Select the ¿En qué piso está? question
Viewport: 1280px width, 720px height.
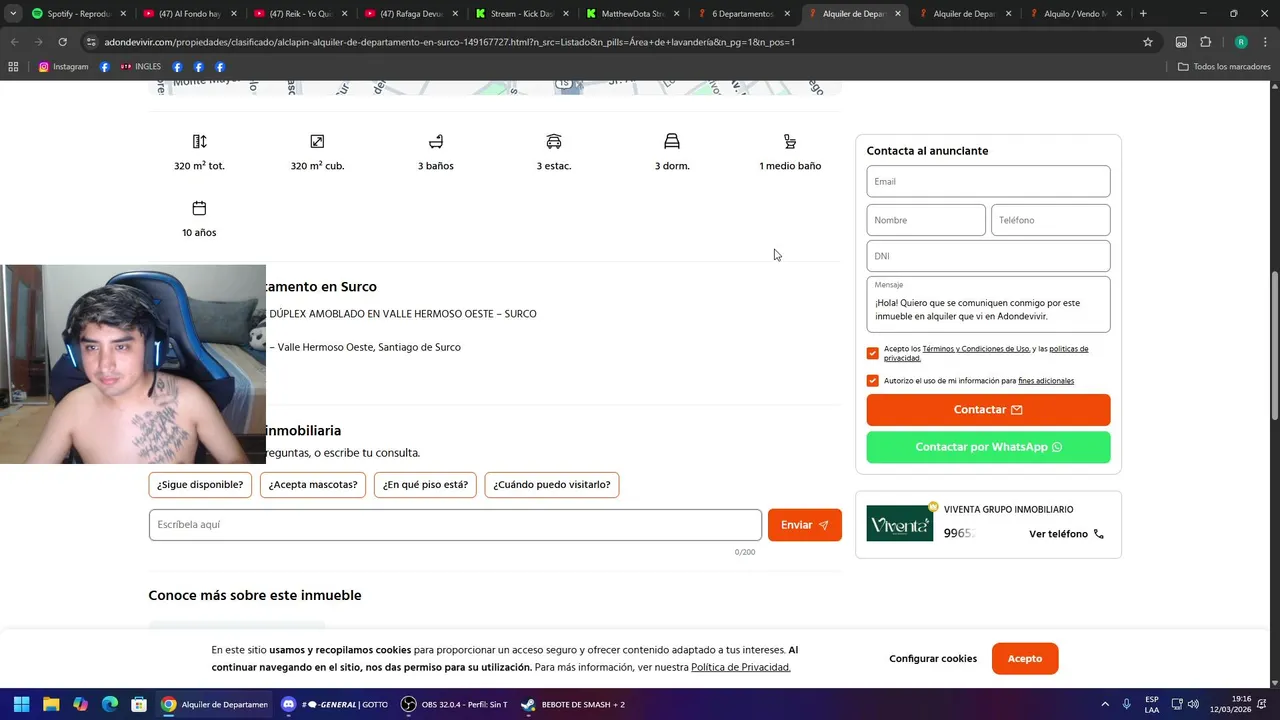[425, 485]
